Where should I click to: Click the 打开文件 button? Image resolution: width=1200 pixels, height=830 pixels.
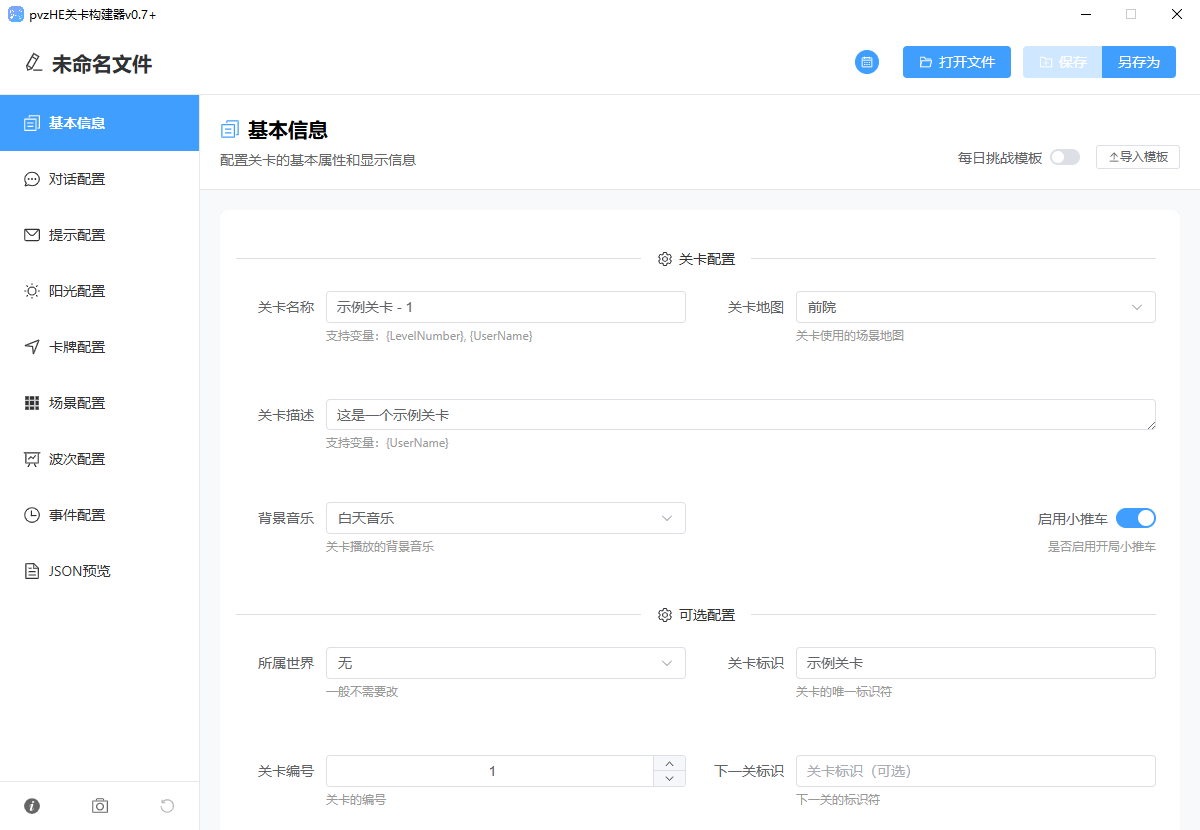[956, 62]
